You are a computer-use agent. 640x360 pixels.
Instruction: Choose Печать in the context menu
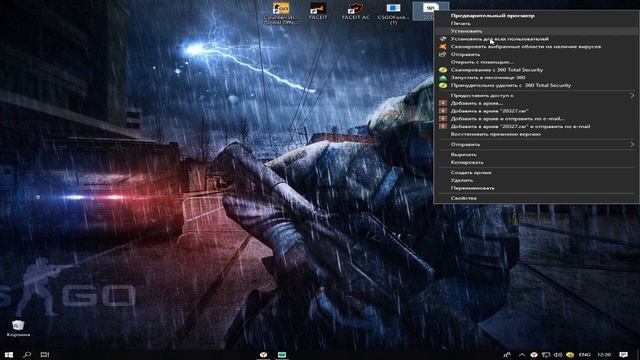[x=536, y=23]
